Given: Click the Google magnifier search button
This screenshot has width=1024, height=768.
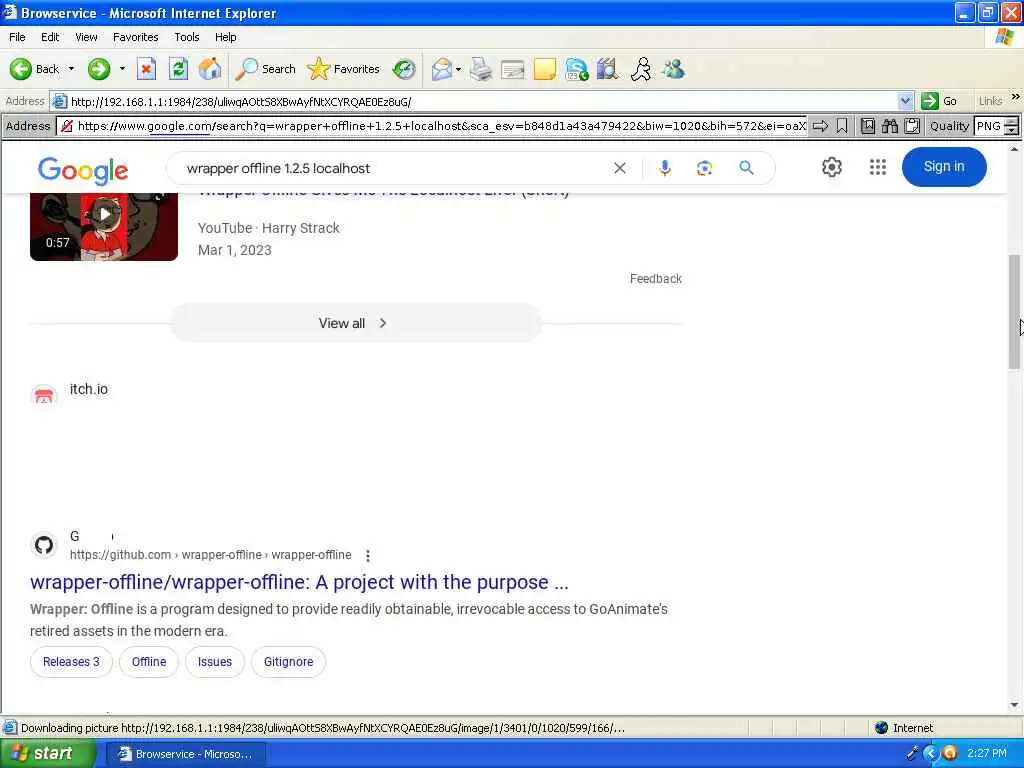Looking at the screenshot, I should (x=746, y=168).
